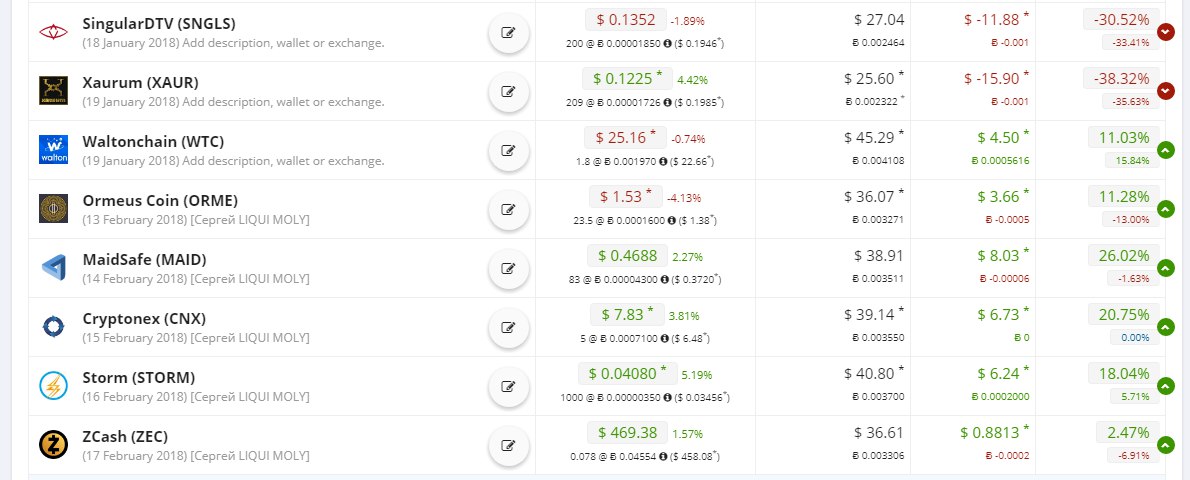
Task: Click the $ 8.03 MaidSafe profit value
Action: (x=1003, y=255)
